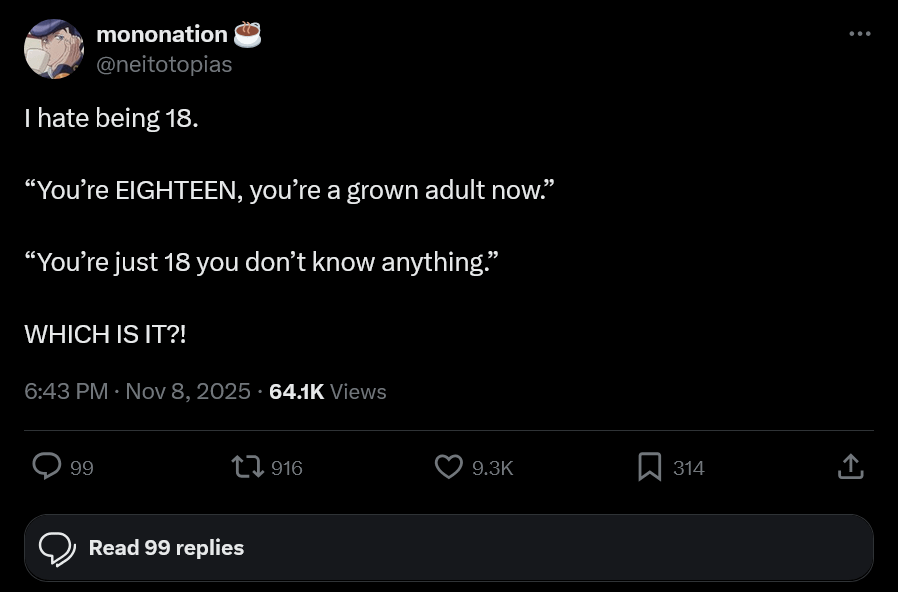The width and height of the screenshot is (898, 592).
Task: Like the post with the heart icon
Action: click(x=449, y=467)
